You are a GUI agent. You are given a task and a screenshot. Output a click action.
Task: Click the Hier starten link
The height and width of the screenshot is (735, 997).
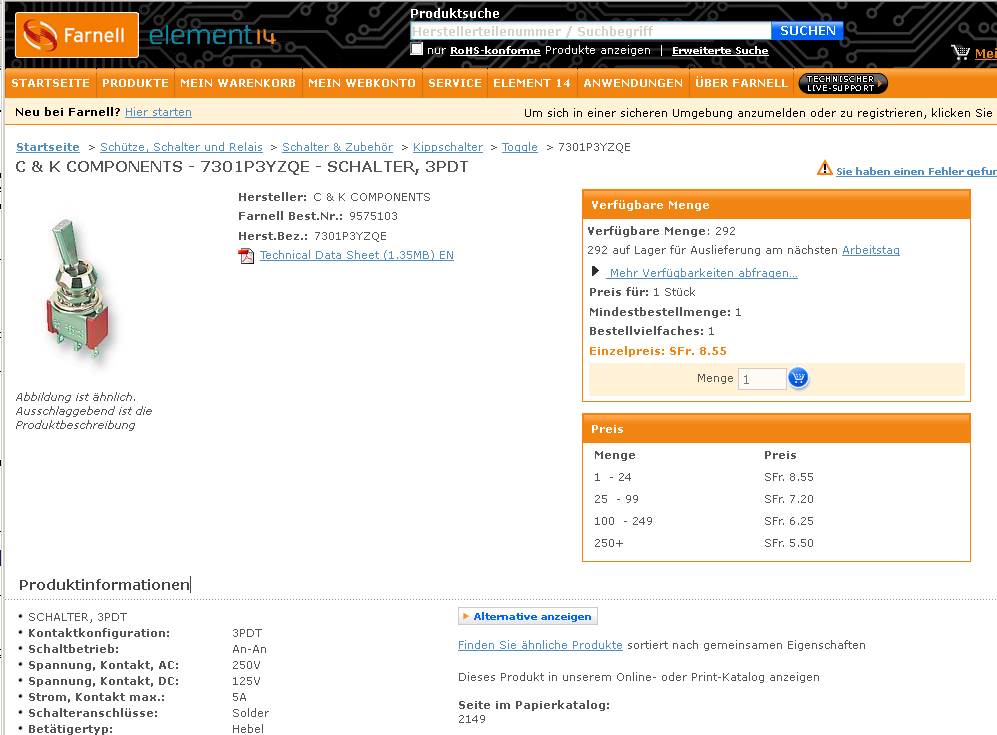[158, 112]
